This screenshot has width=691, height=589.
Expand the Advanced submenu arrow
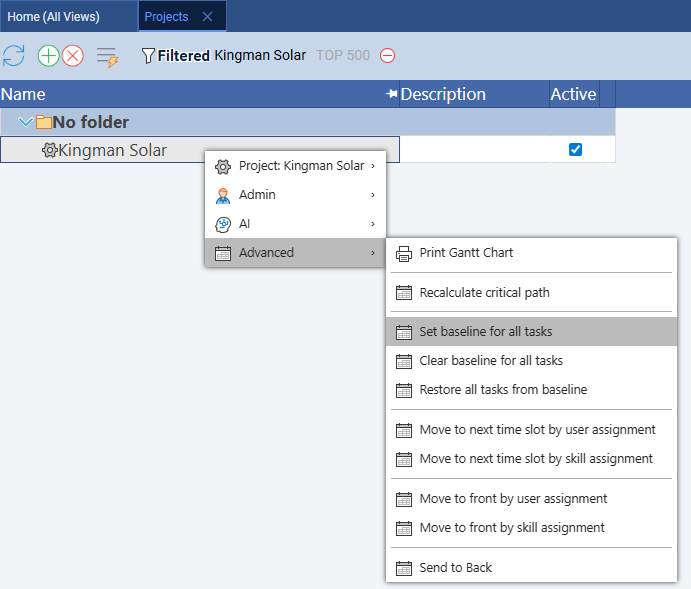373,253
